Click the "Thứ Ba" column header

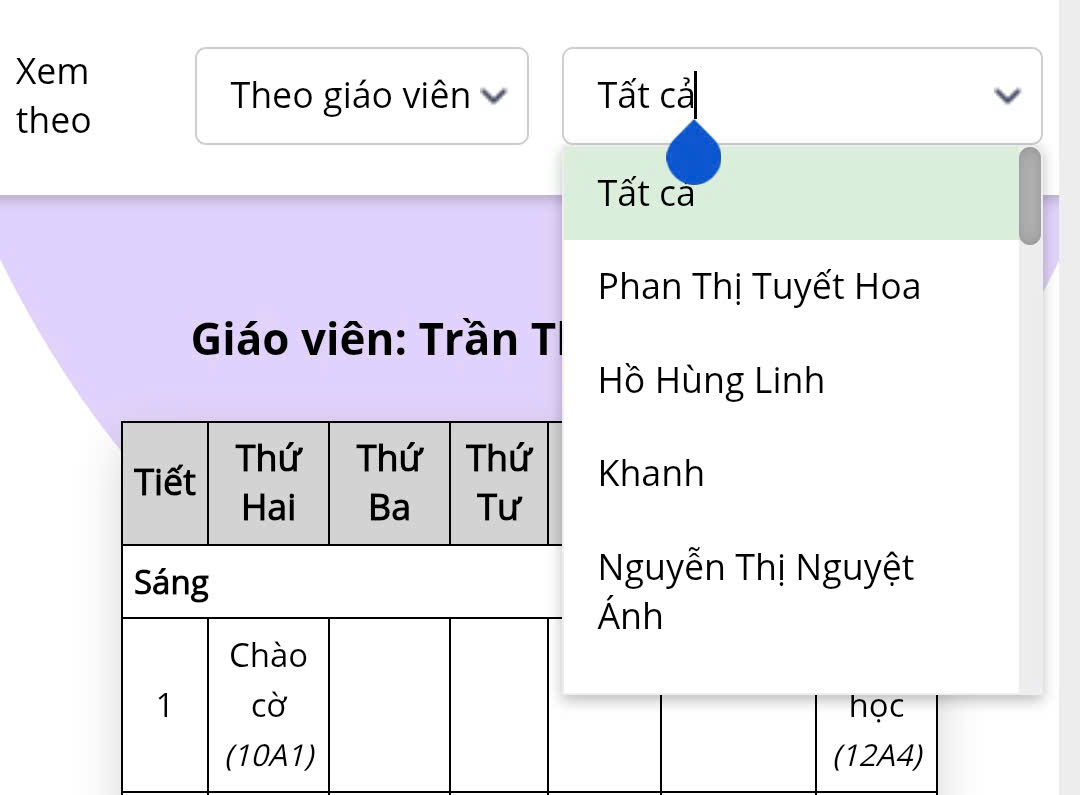[x=389, y=483]
